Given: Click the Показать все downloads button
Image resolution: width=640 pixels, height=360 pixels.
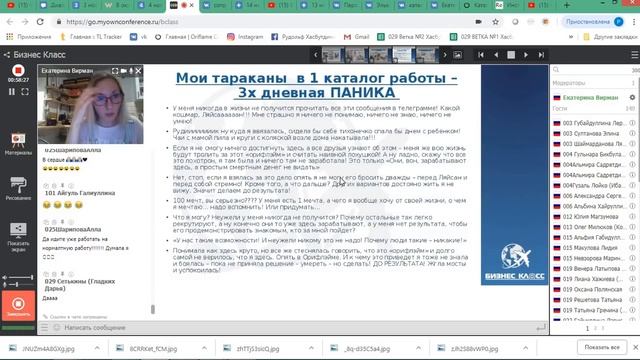Looking at the screenshot, I should [x=602, y=347].
